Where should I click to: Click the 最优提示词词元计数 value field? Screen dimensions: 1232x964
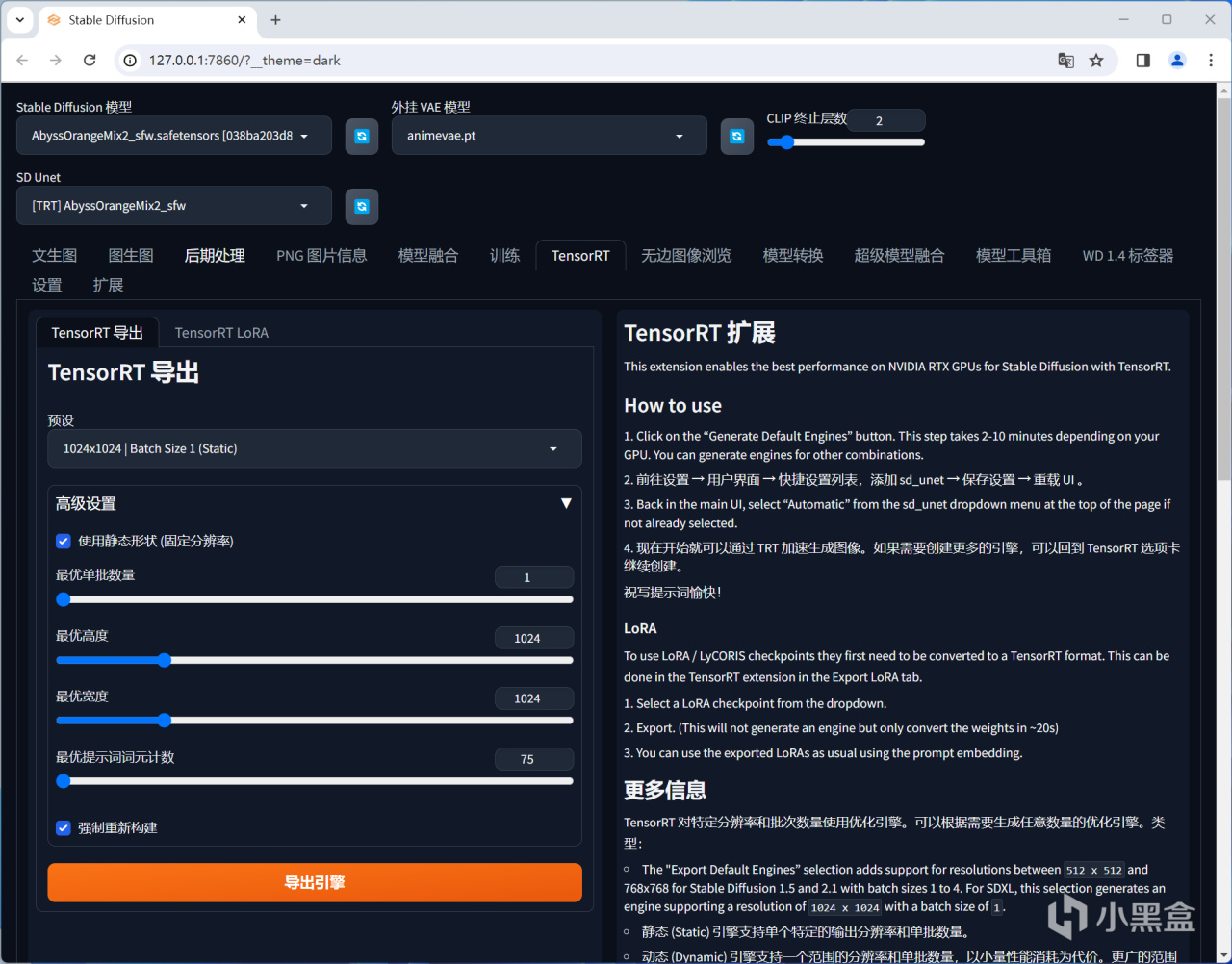click(534, 759)
